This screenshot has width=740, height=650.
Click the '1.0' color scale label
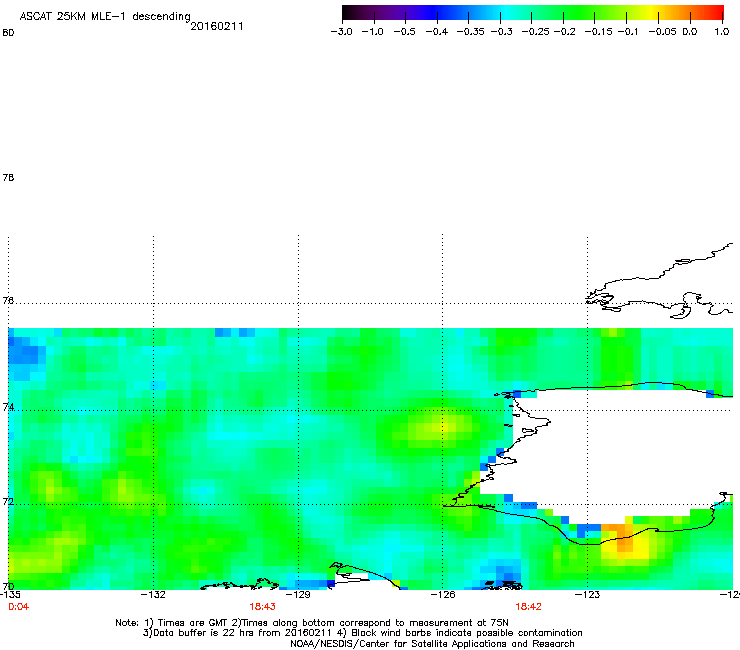click(x=722, y=32)
